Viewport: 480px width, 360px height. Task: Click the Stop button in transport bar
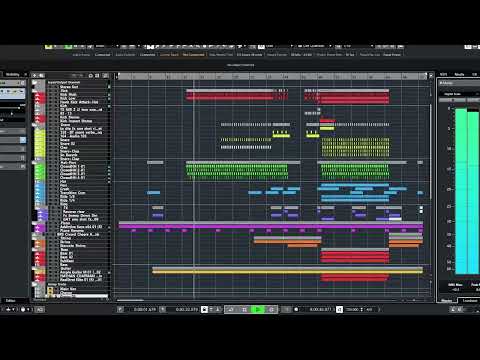tap(244, 309)
